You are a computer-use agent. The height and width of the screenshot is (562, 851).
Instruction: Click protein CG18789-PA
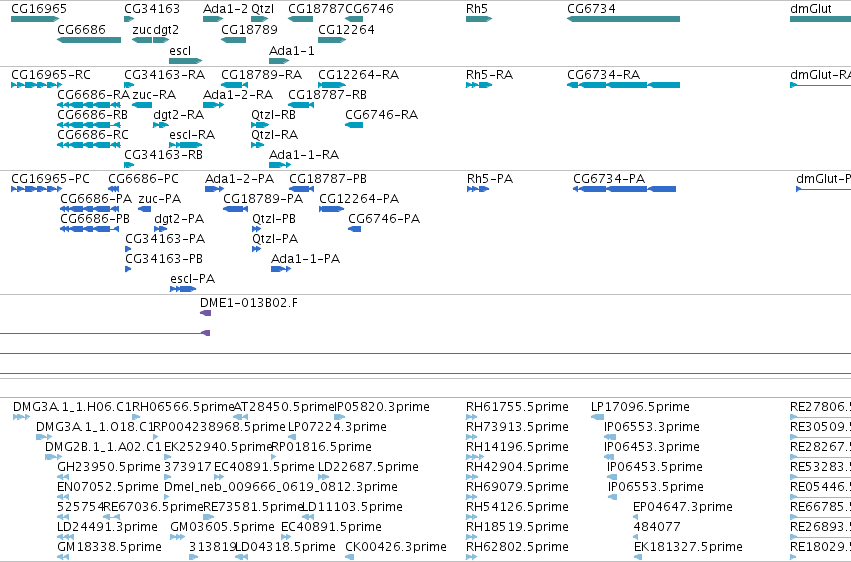[x=263, y=199]
